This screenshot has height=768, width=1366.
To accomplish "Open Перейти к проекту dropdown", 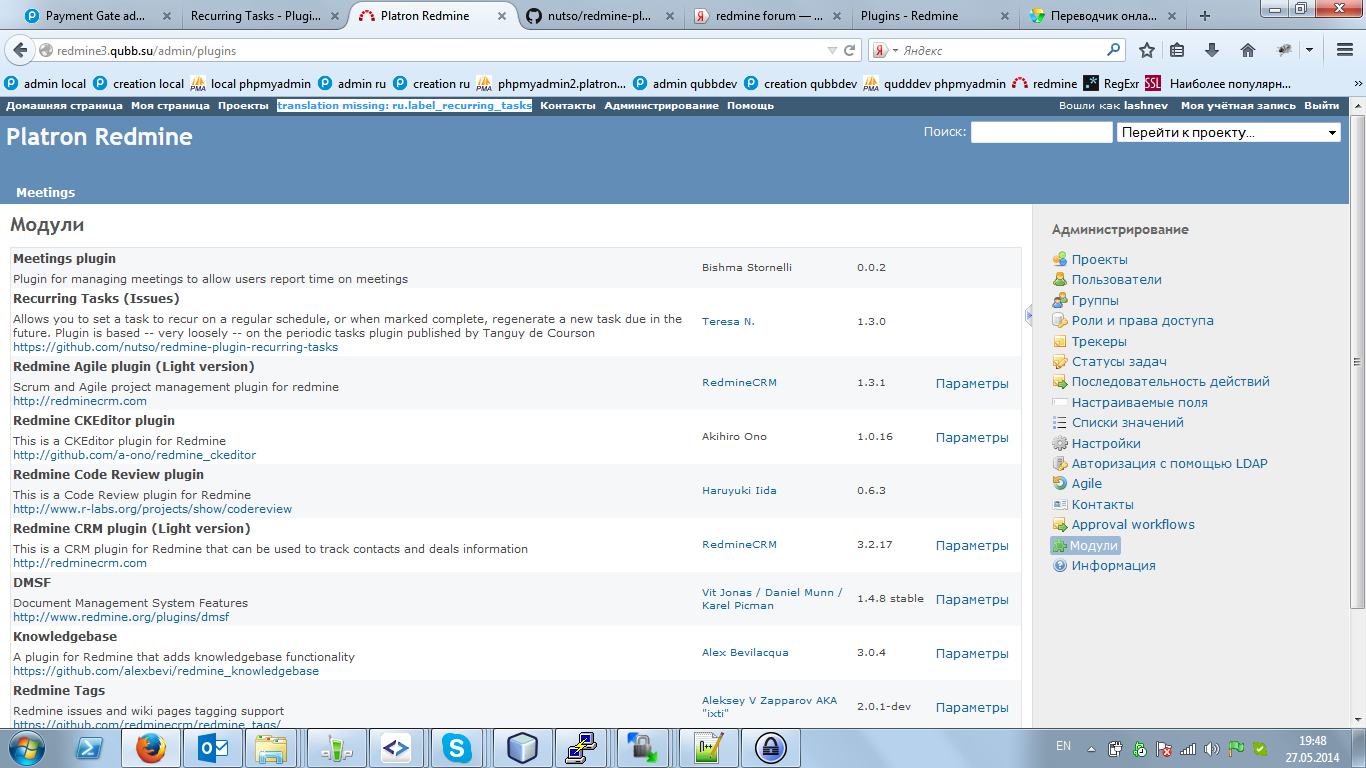I will pyautogui.click(x=1229, y=133).
